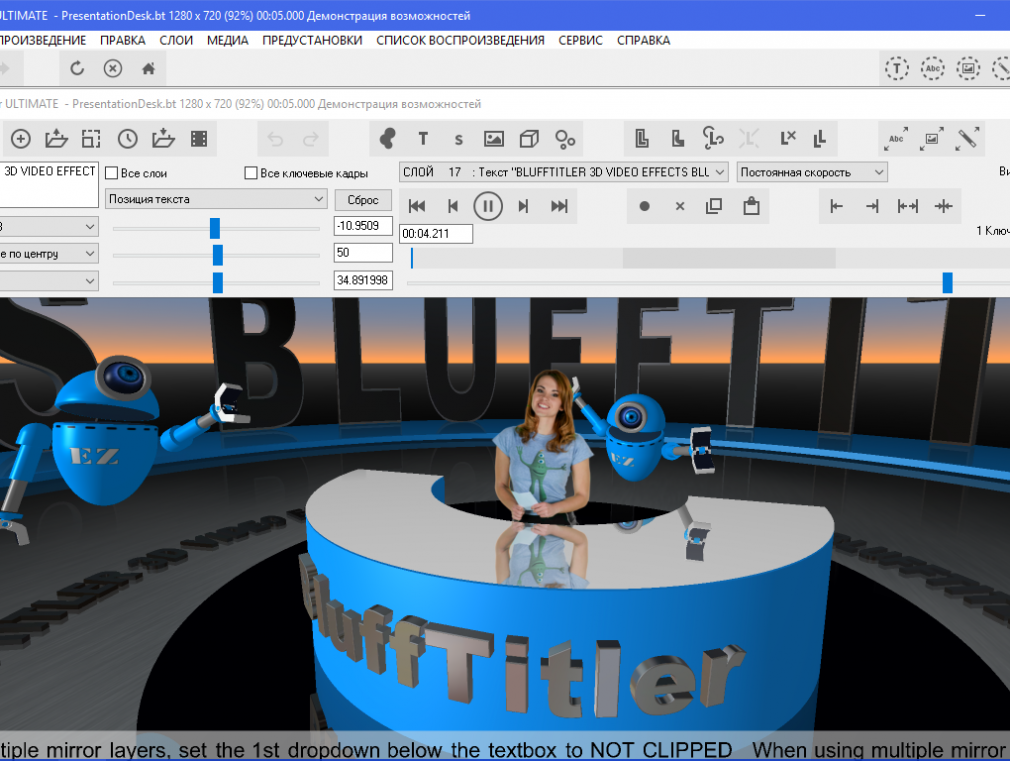The width and height of the screenshot is (1010, 761).
Task: Click the move-to-right-edge arrow icon
Action: tap(872, 206)
